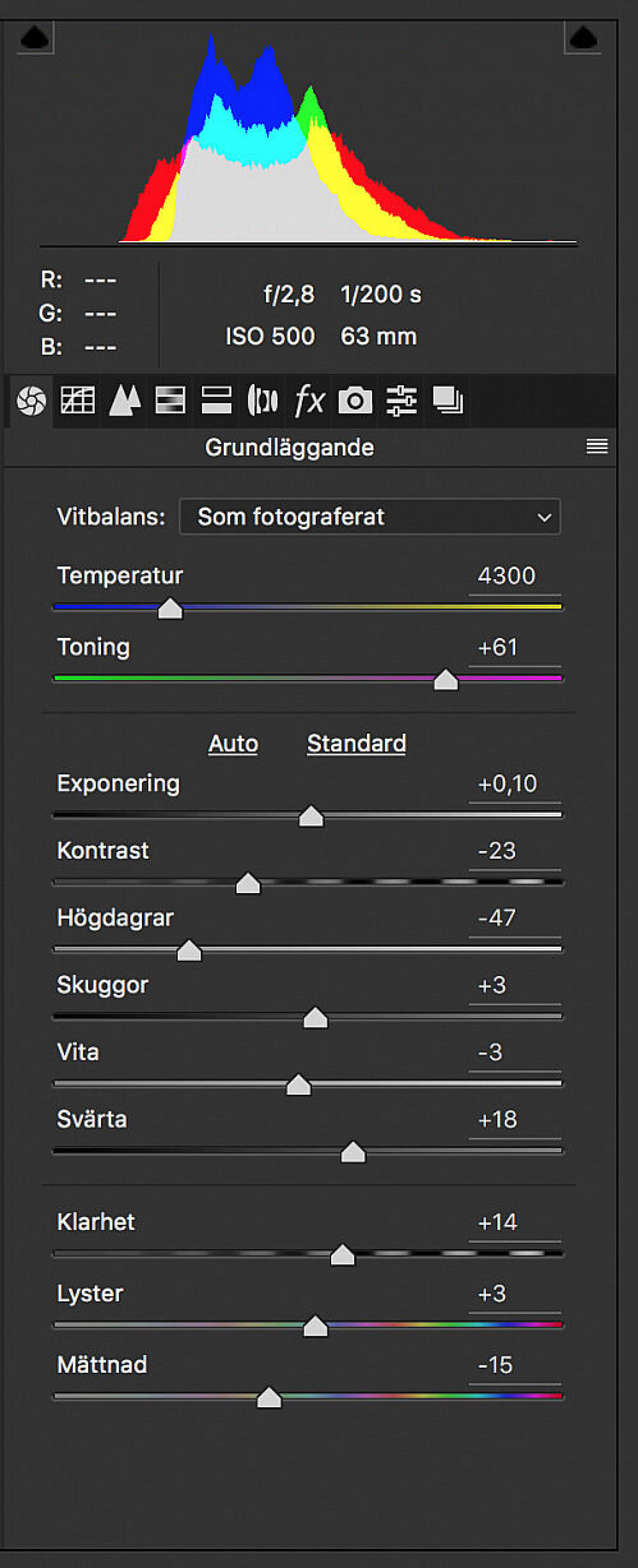Open the HSL/Grayscale tab icon
Image resolution: width=638 pixels, height=1568 pixels.
pos(171,401)
